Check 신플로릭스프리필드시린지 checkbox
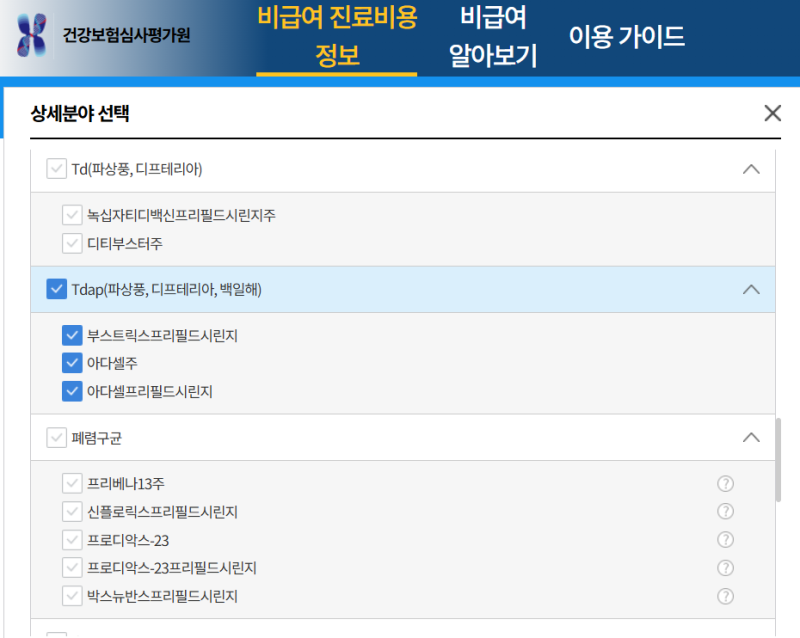Viewport: 800px width, 638px height. (x=72, y=511)
